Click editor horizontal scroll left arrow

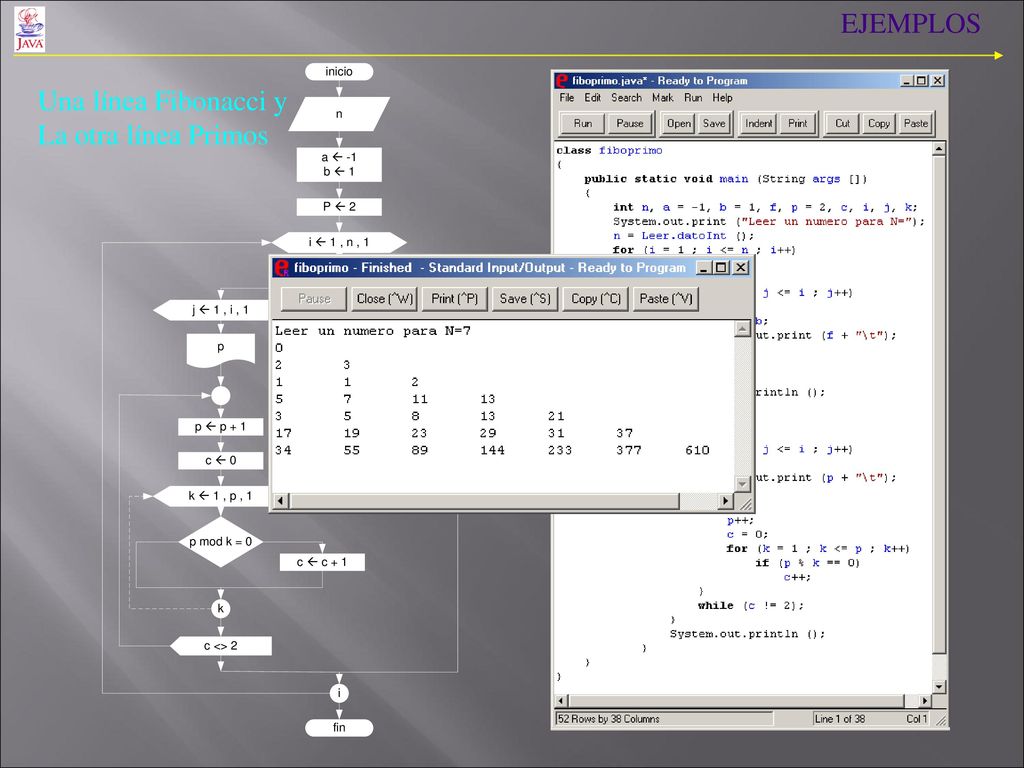click(x=561, y=701)
